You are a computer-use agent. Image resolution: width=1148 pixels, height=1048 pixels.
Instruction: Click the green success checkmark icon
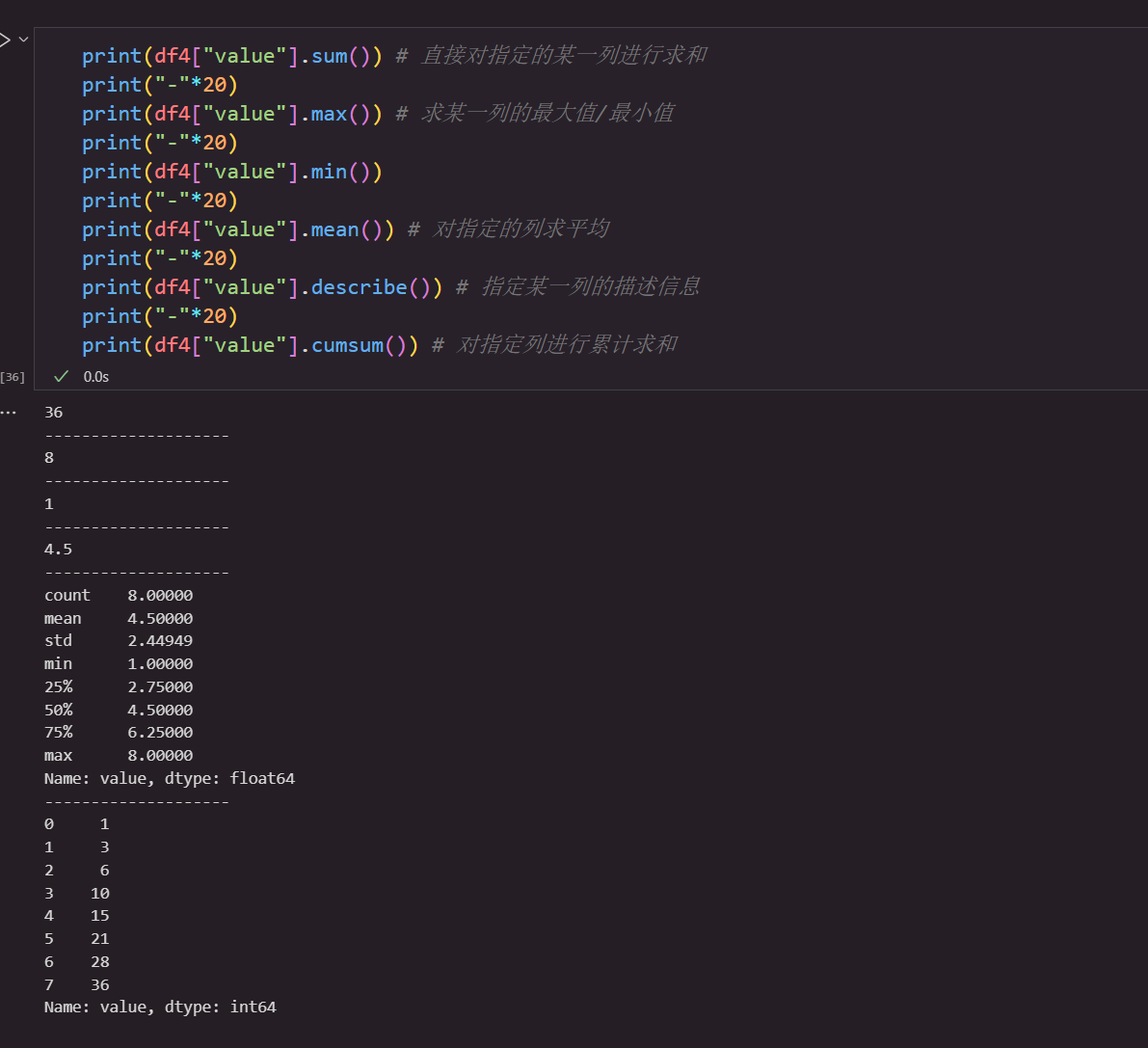(62, 376)
